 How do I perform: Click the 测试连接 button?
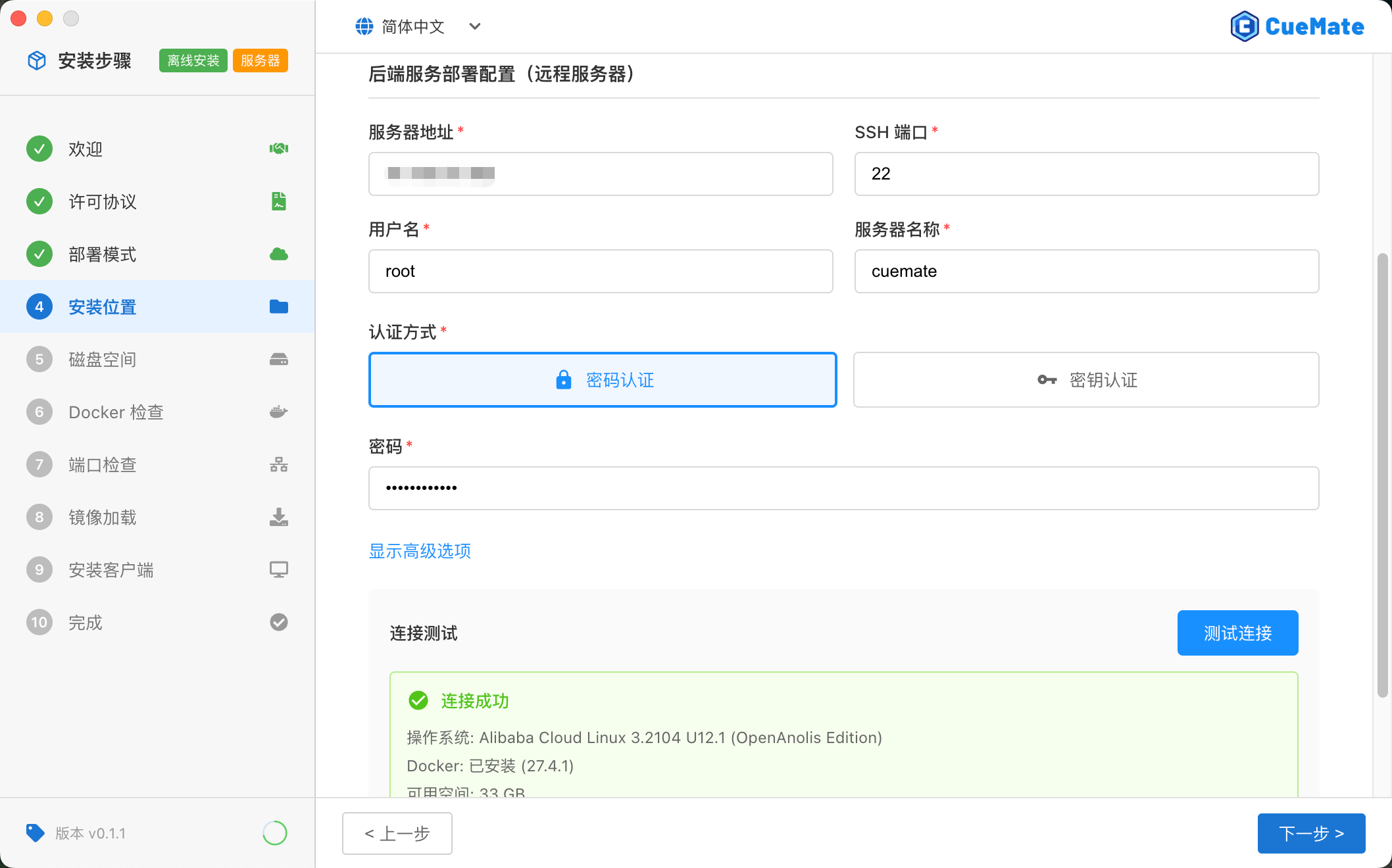1237,633
